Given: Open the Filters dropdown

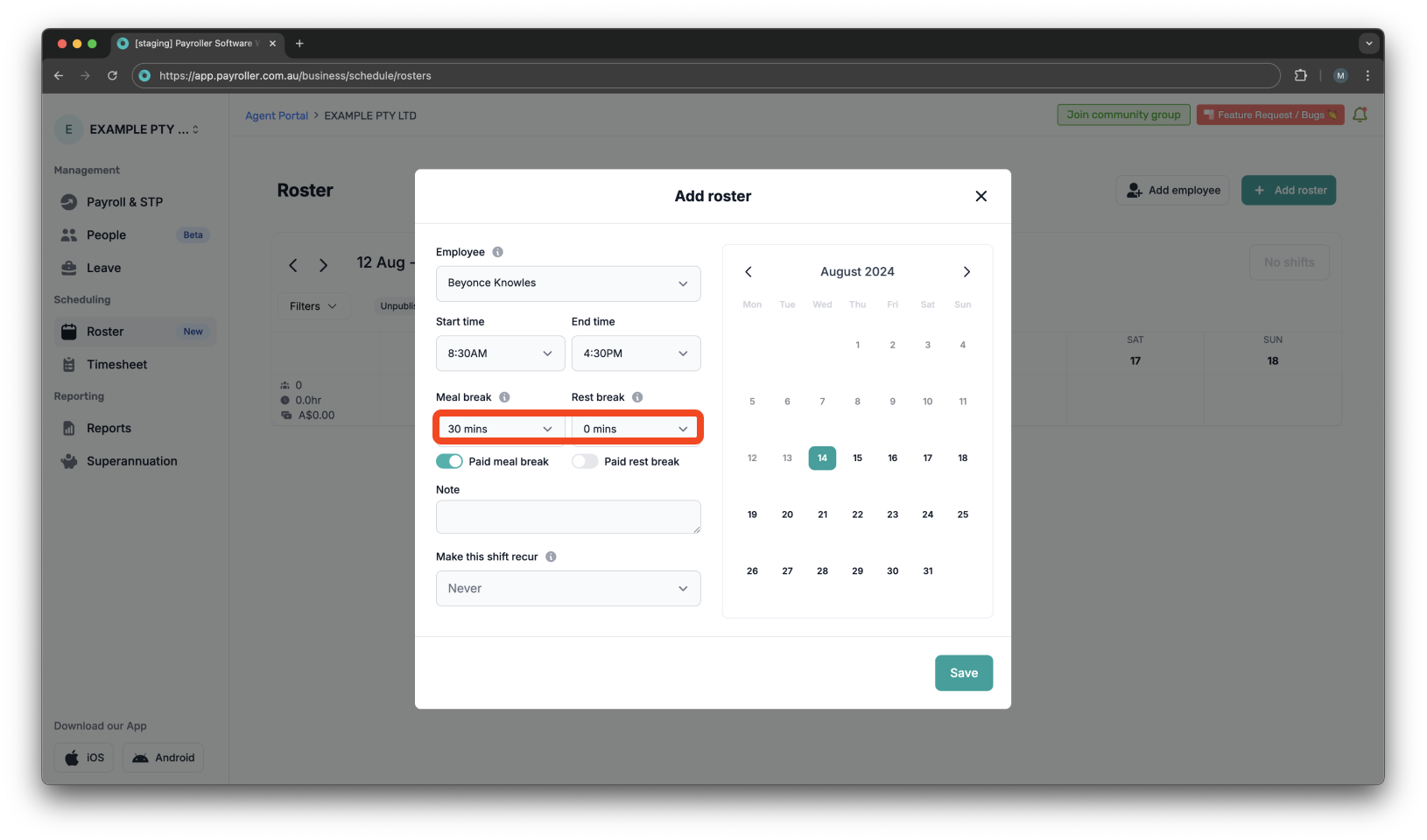Looking at the screenshot, I should tap(313, 306).
